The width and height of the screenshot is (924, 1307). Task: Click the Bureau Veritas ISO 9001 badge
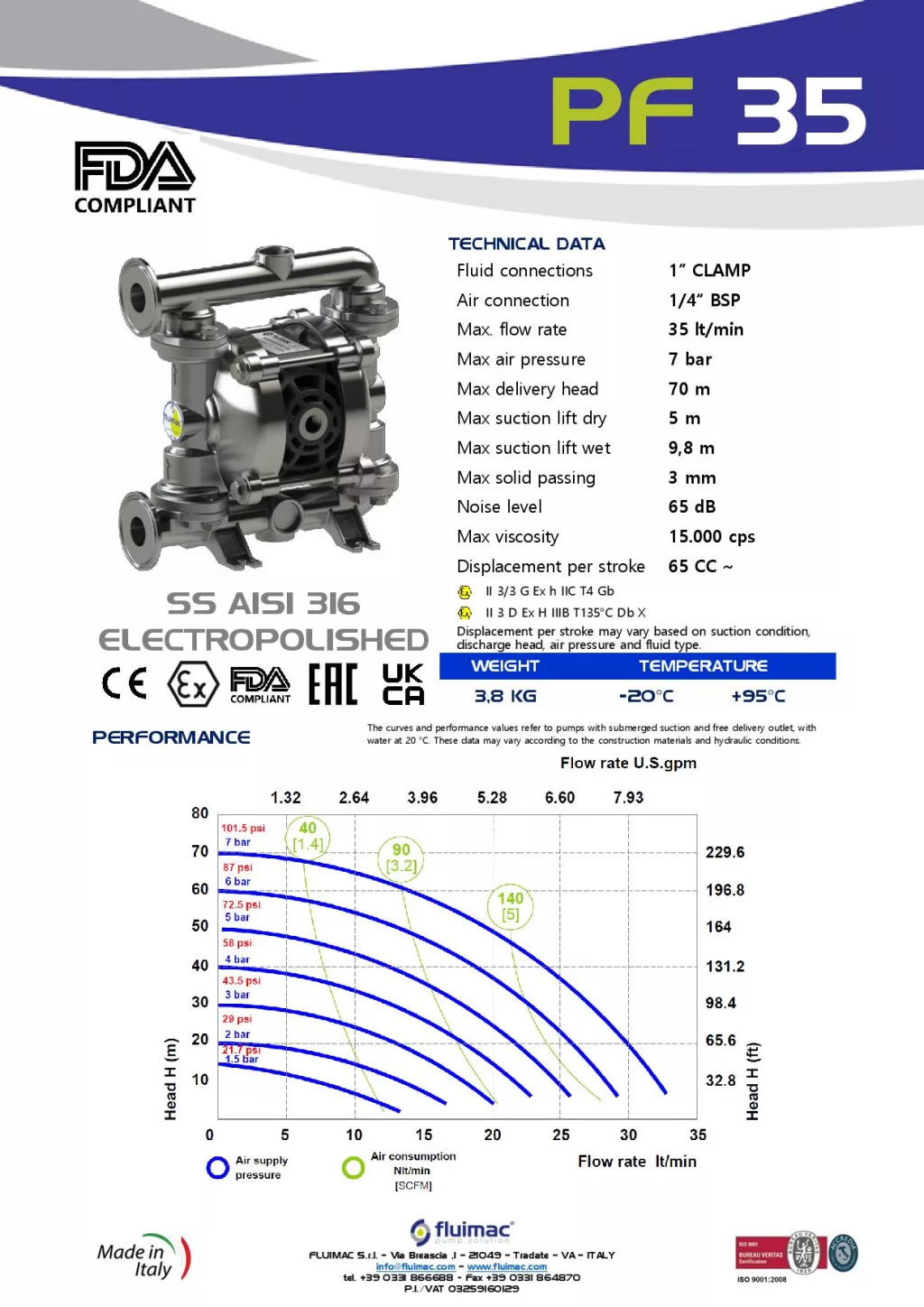pos(797,1254)
